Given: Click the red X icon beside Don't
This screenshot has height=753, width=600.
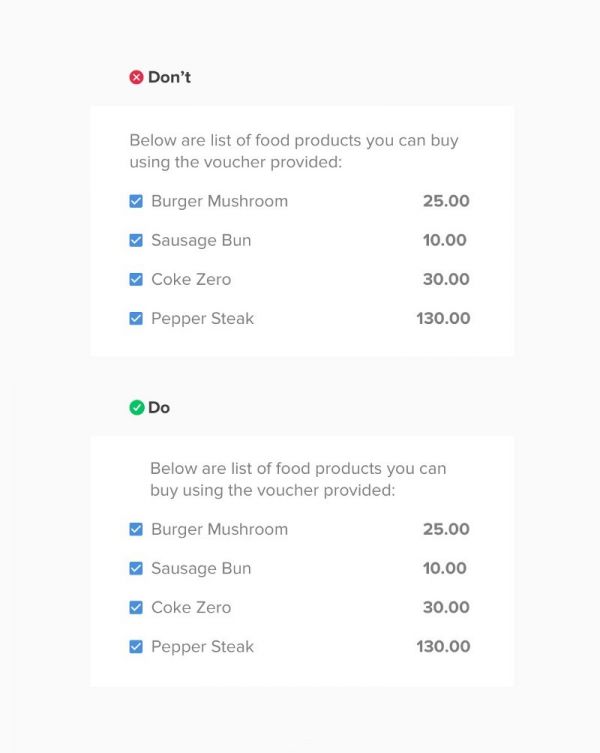Looking at the screenshot, I should (136, 77).
